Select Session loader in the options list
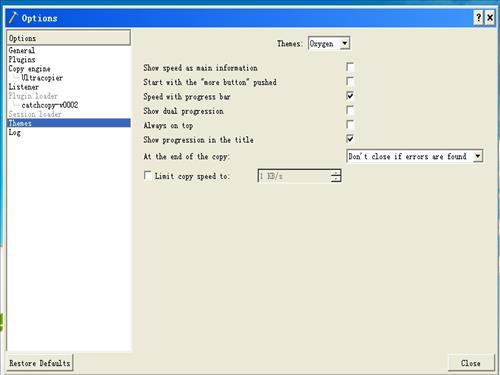This screenshot has width=500, height=375. pos(35,114)
